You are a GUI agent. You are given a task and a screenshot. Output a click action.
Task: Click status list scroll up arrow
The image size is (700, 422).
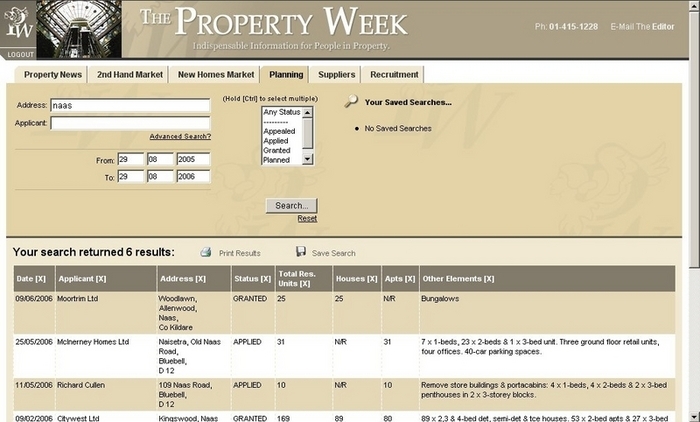pyautogui.click(x=307, y=113)
